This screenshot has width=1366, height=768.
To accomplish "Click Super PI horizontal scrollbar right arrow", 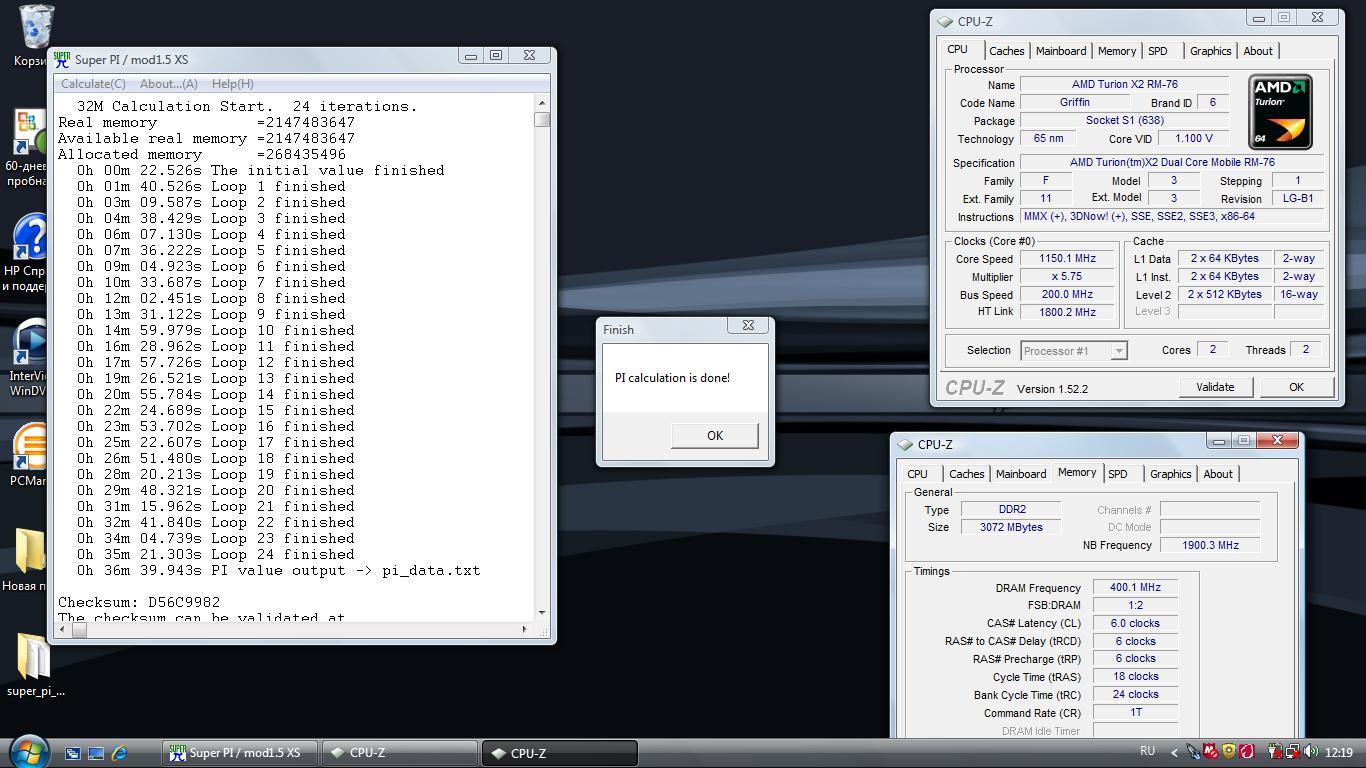I will [x=524, y=629].
